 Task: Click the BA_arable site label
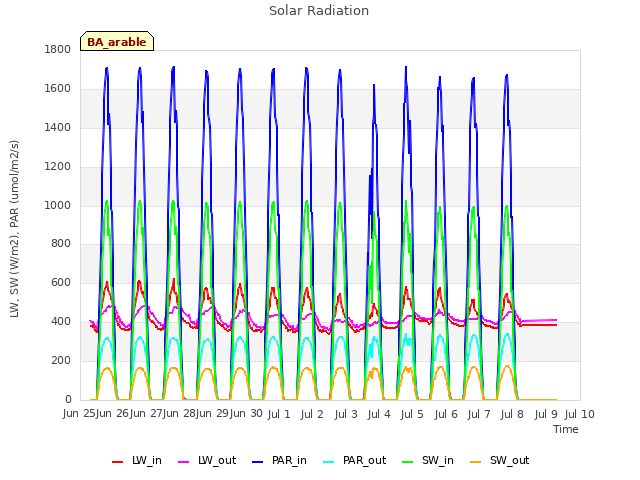click(117, 42)
